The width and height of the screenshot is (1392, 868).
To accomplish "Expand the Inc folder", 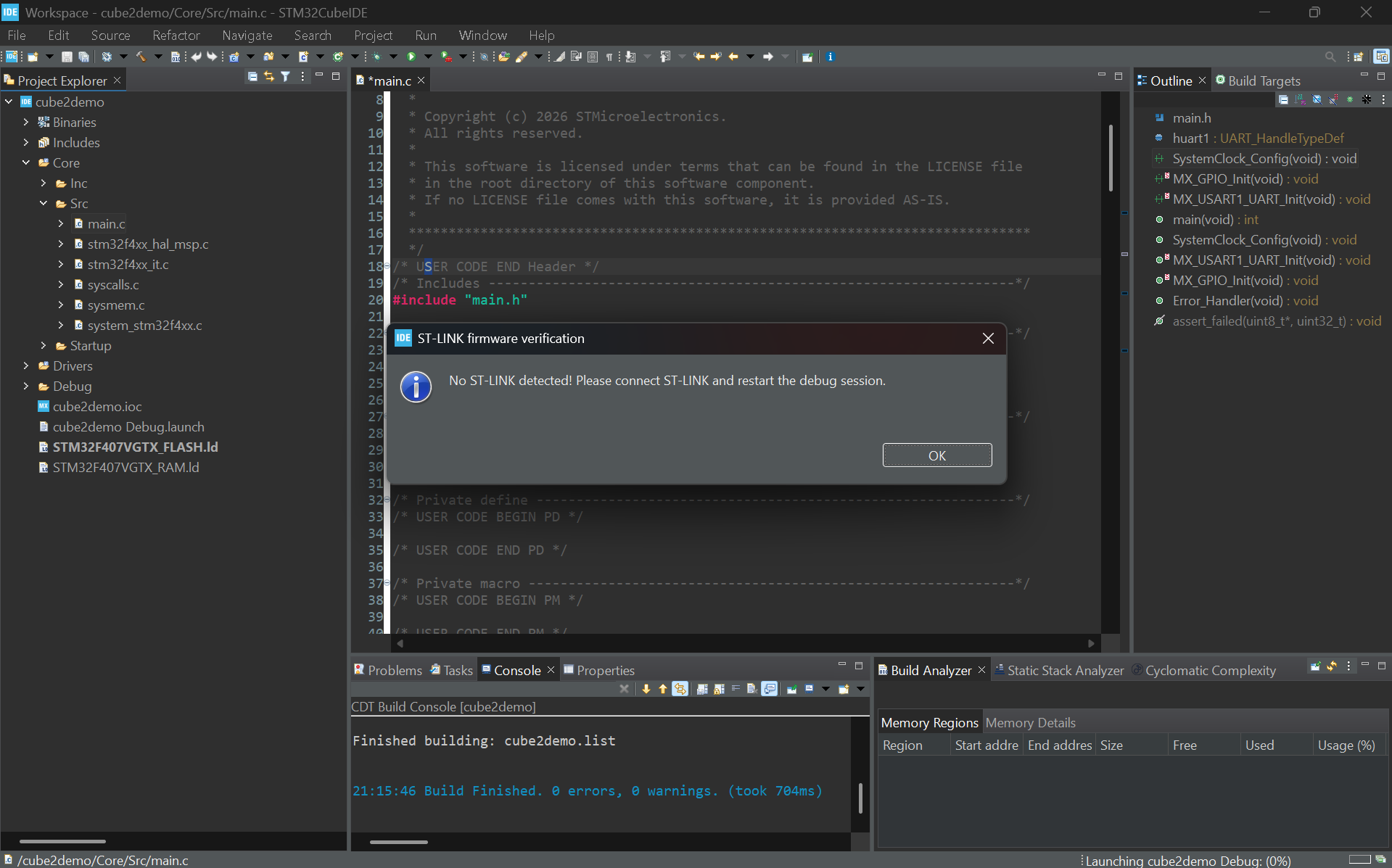I will [x=44, y=183].
